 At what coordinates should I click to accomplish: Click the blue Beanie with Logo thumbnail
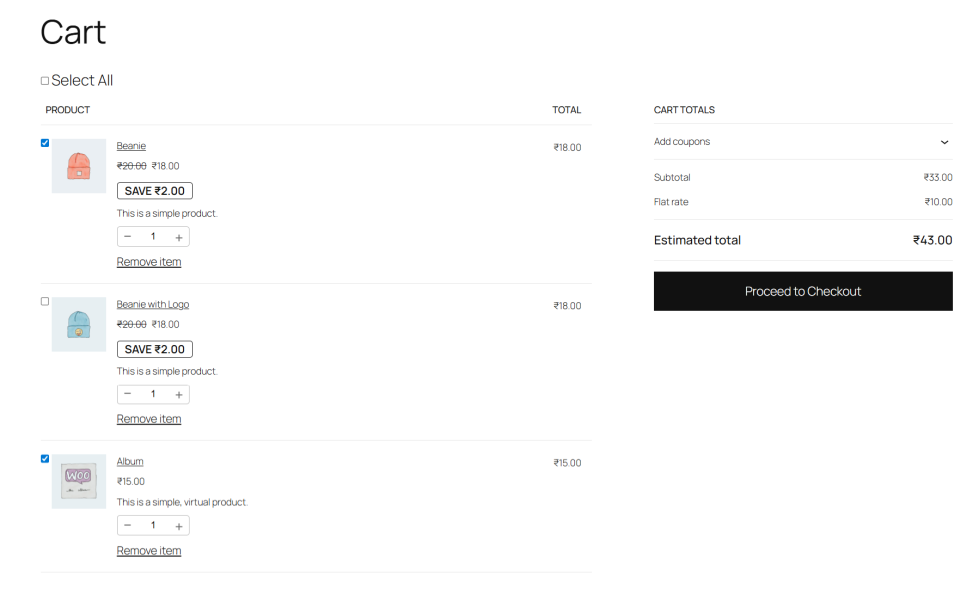pos(79,324)
